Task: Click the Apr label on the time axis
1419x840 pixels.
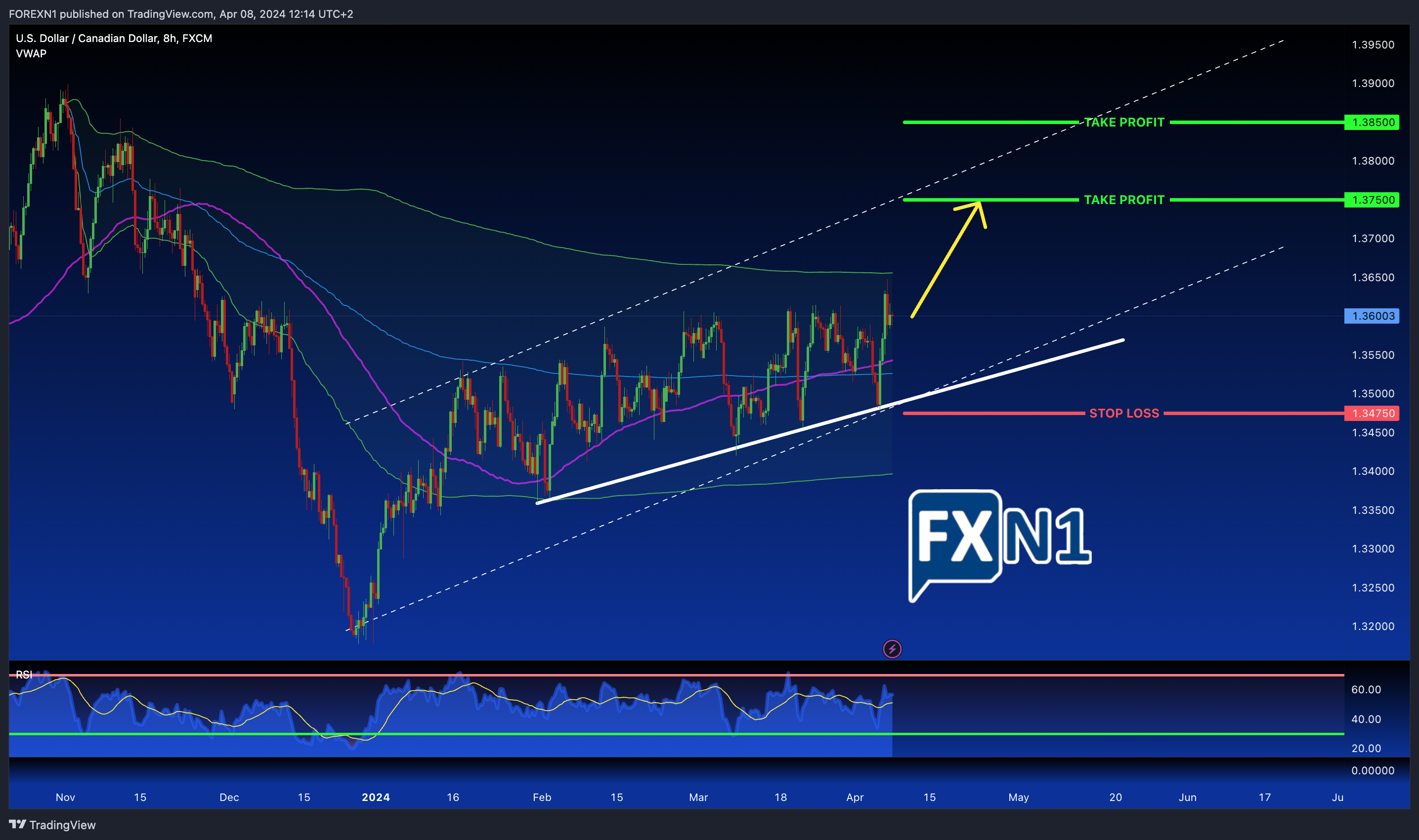Action: coord(855,797)
